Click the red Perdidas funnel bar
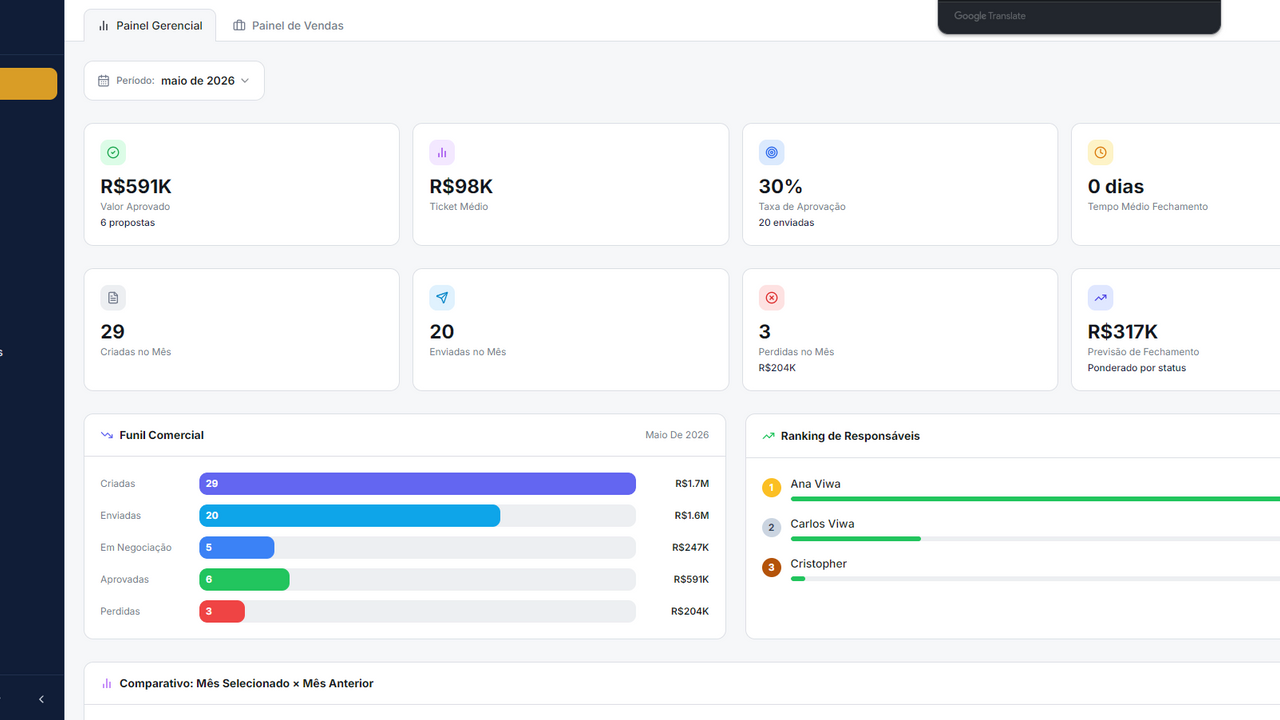 (x=222, y=612)
